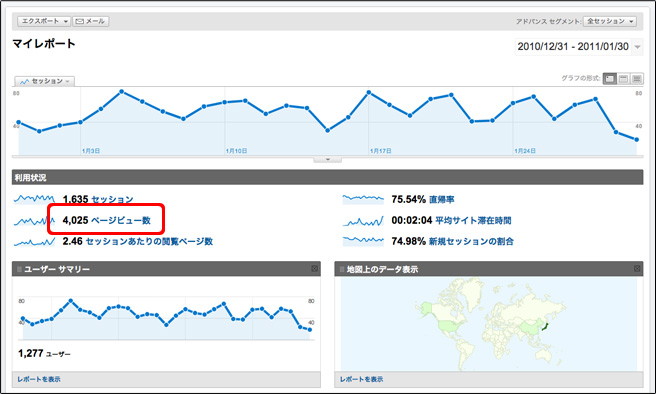Viewport: 656px width, 394px height.
Task: Close the 地図上のデータ表示 widget
Action: pyautogui.click(x=637, y=269)
